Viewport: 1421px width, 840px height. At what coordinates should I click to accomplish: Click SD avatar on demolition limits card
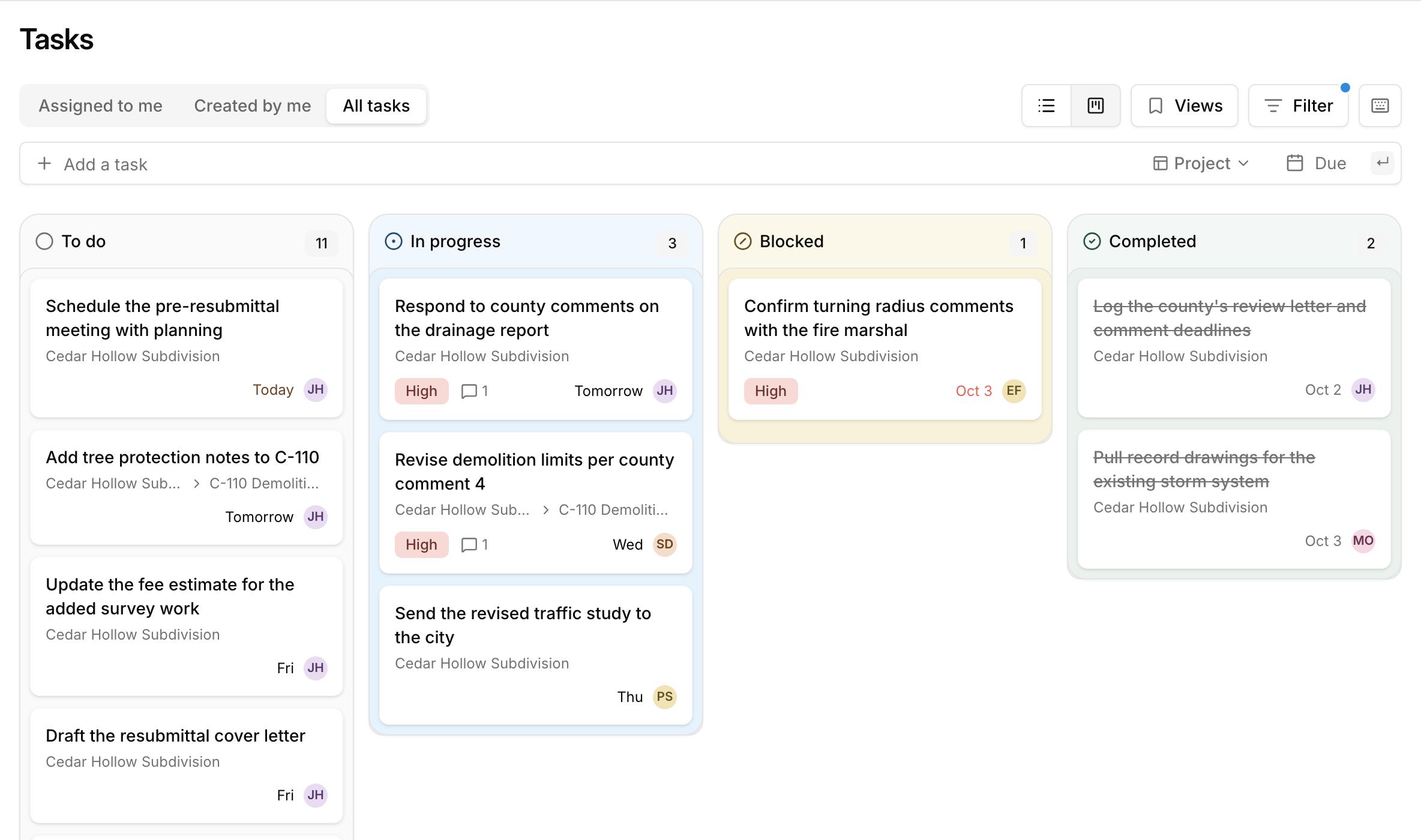click(x=664, y=544)
